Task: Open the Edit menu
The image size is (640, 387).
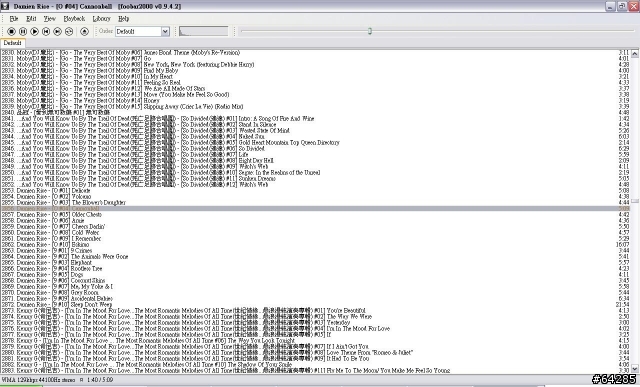Action: [x=31, y=19]
